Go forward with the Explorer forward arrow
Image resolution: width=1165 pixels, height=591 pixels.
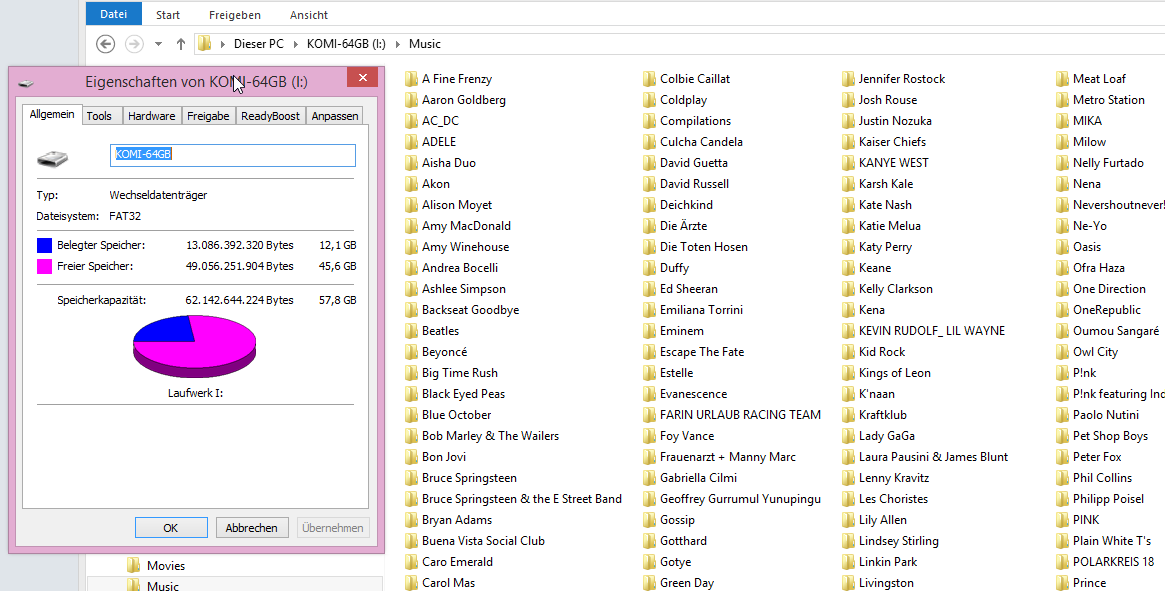pos(134,44)
